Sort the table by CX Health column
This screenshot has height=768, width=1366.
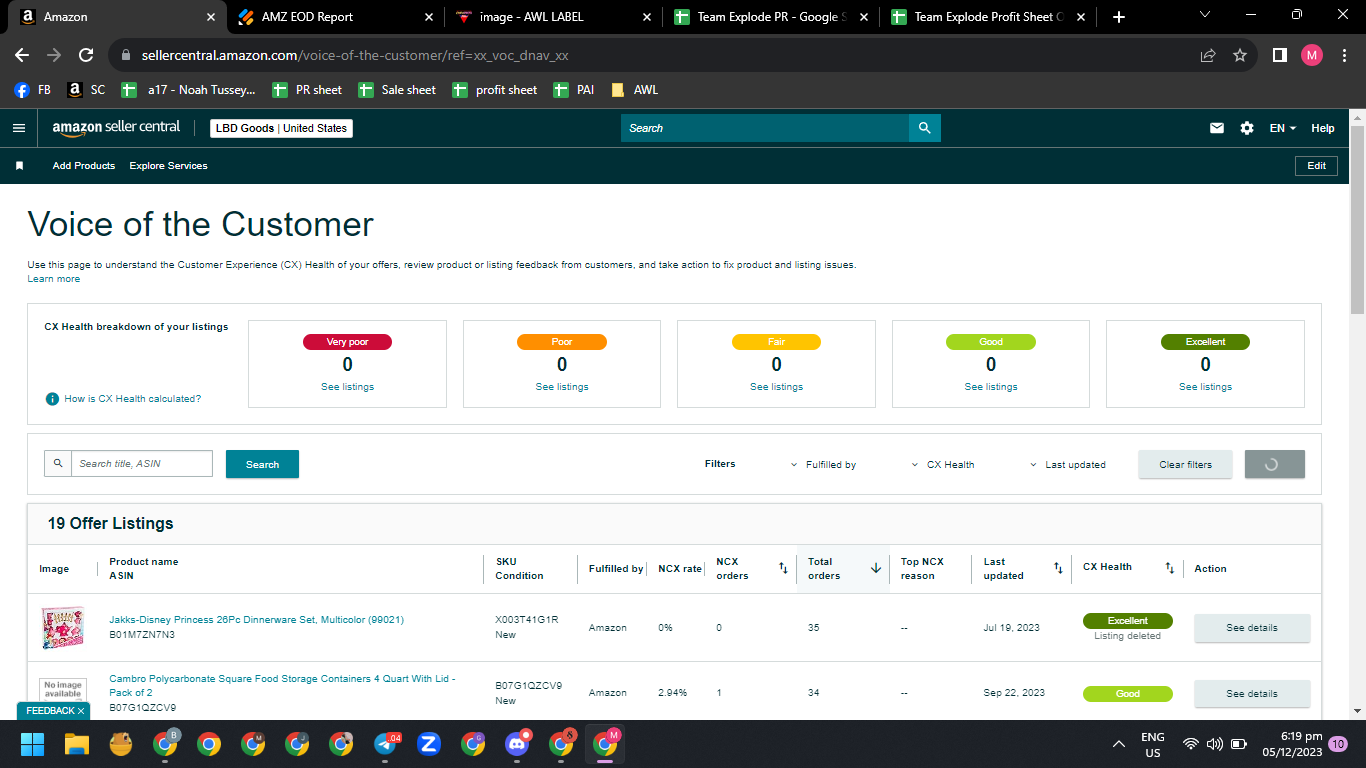pos(1169,568)
